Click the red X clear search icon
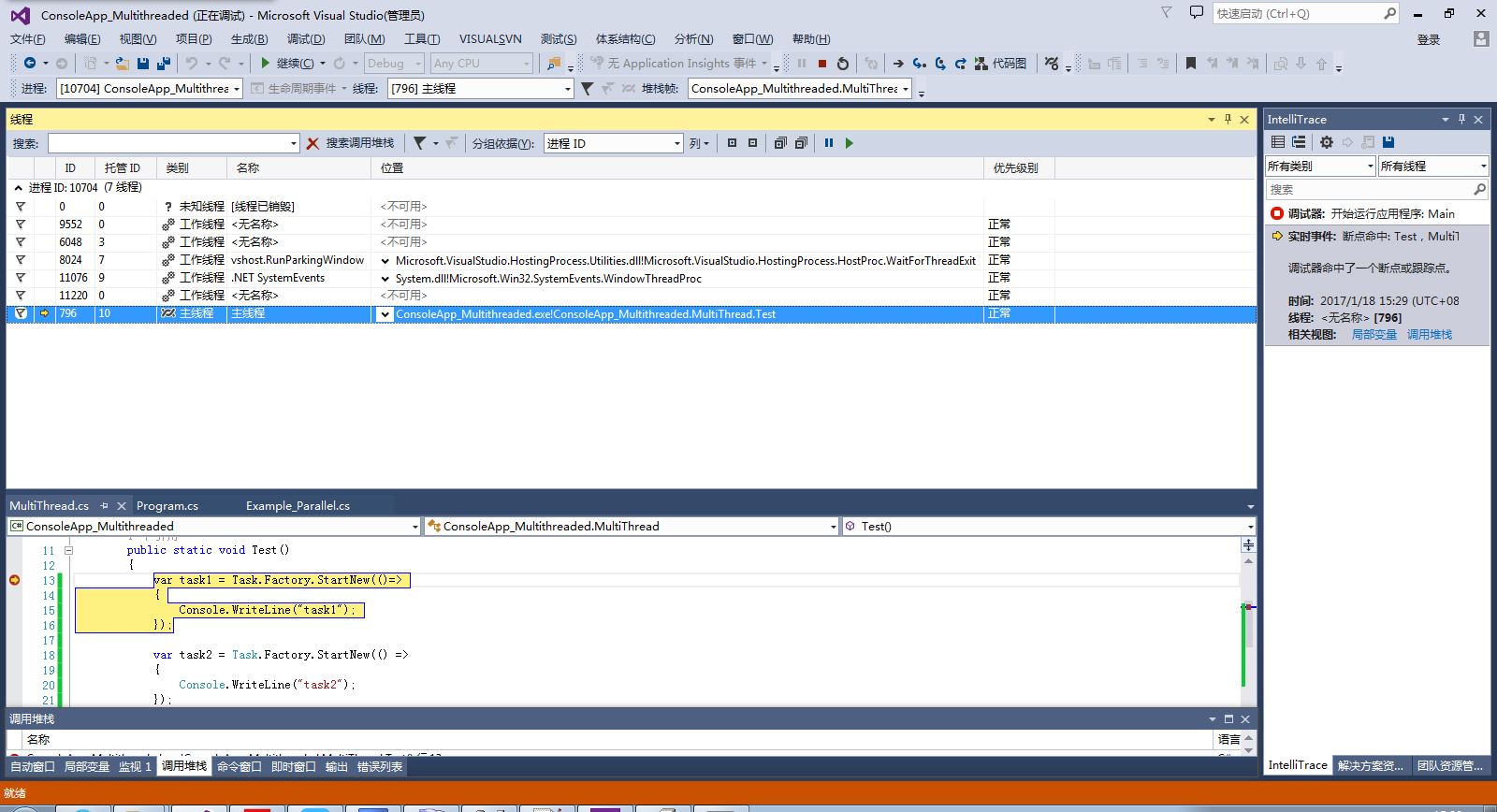 point(312,143)
